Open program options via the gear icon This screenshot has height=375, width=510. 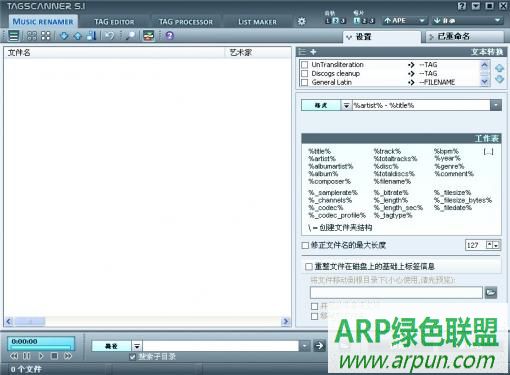pyautogui.click(x=301, y=21)
